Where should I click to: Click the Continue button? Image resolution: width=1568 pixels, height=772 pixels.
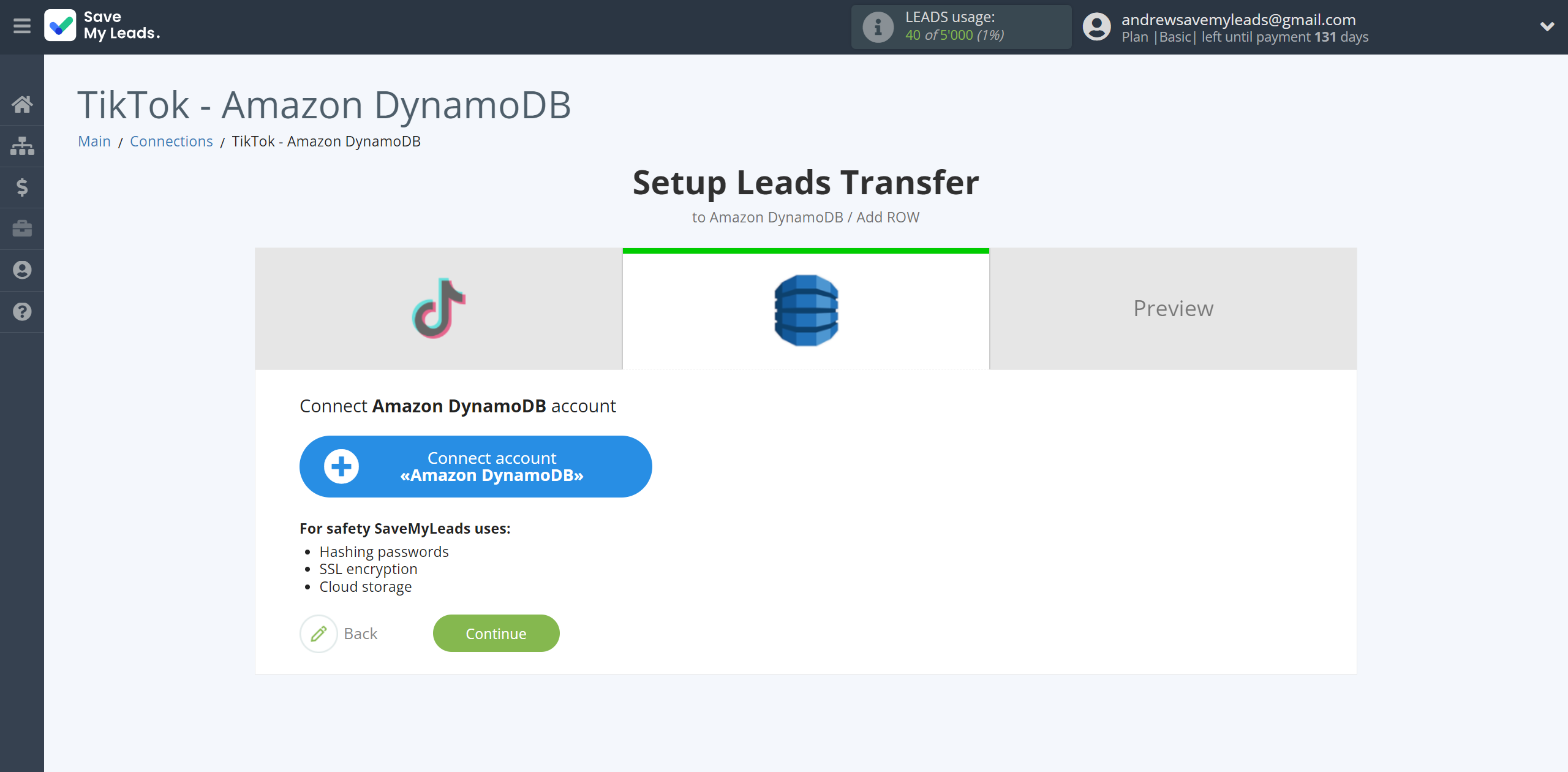click(x=496, y=633)
